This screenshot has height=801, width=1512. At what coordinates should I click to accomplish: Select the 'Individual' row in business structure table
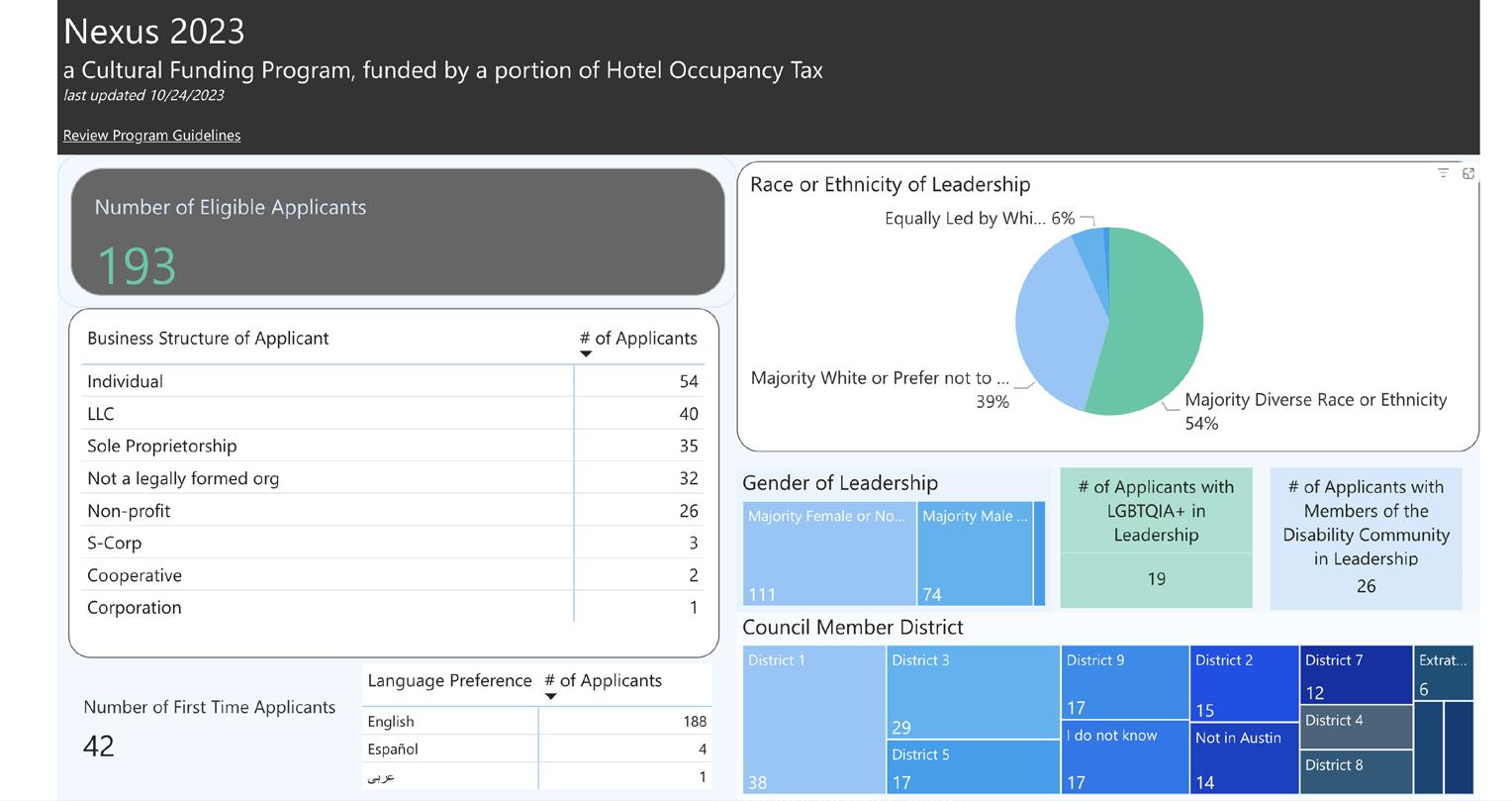392,381
